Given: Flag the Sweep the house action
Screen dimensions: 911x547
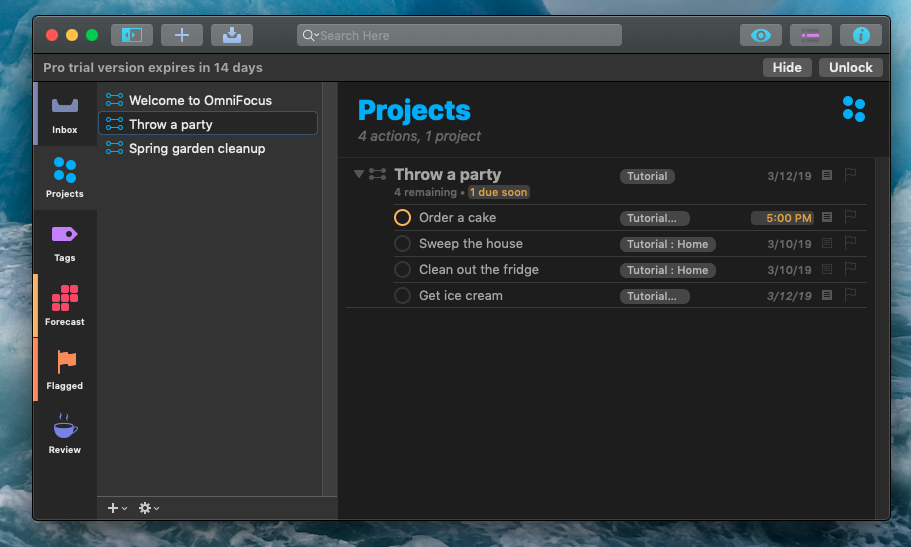Looking at the screenshot, I should [x=850, y=242].
